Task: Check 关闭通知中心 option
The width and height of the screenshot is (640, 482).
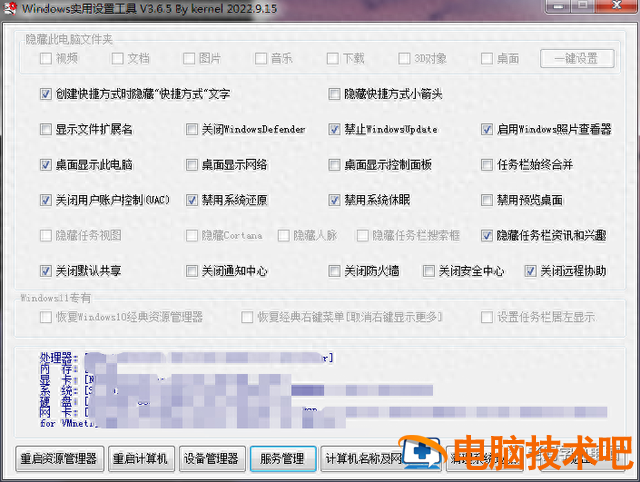Action: coord(192,271)
